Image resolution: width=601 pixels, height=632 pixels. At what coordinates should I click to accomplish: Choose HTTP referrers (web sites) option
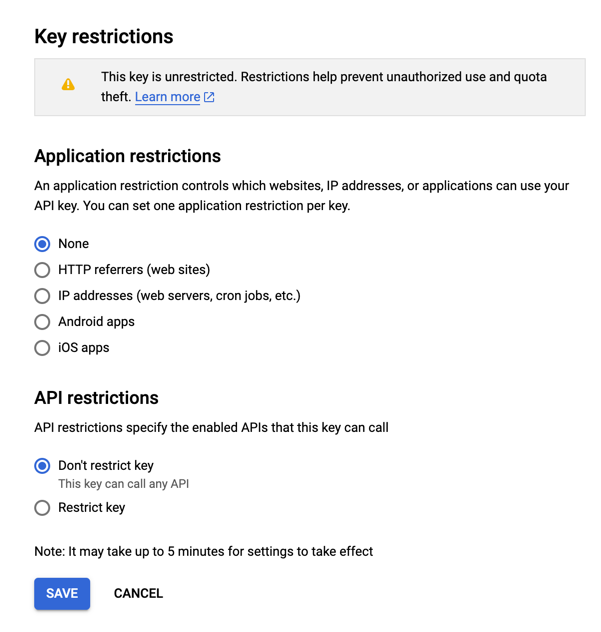(42, 270)
